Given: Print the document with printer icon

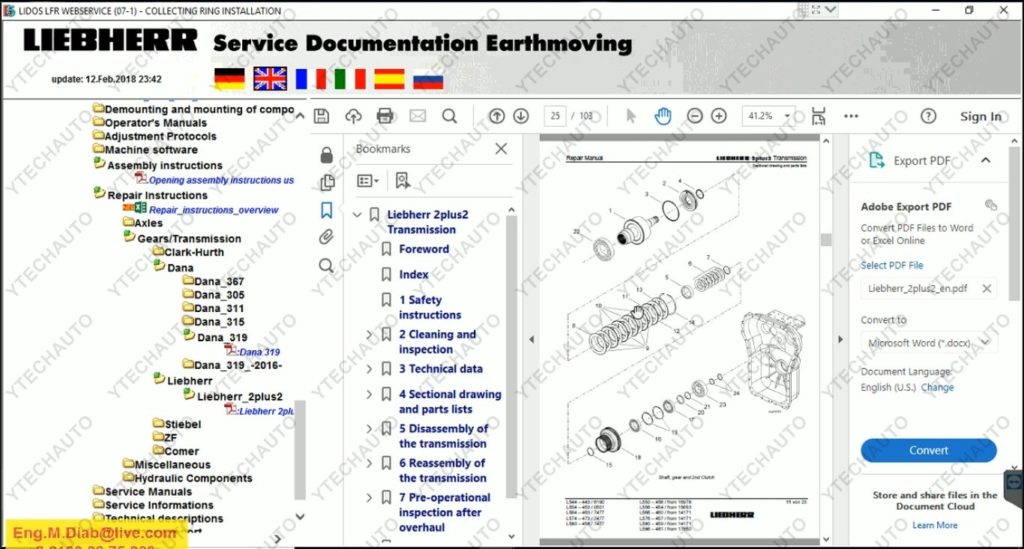Looking at the screenshot, I should [x=385, y=116].
